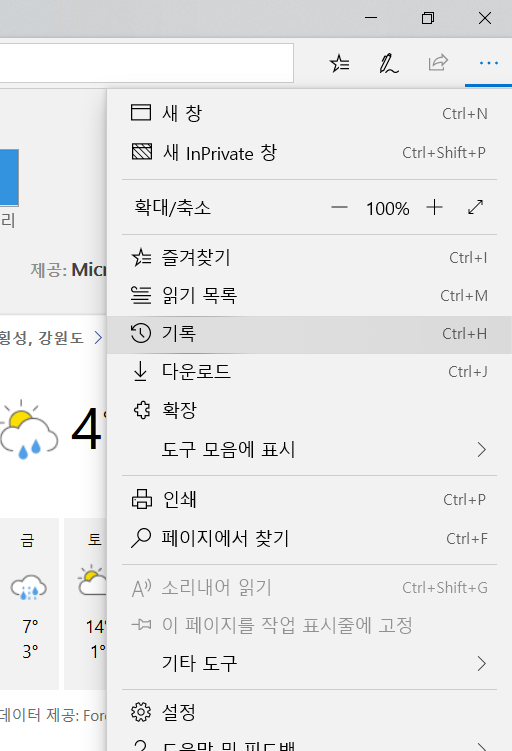Click the history clock icon
The height and width of the screenshot is (751, 512).
[x=141, y=333]
